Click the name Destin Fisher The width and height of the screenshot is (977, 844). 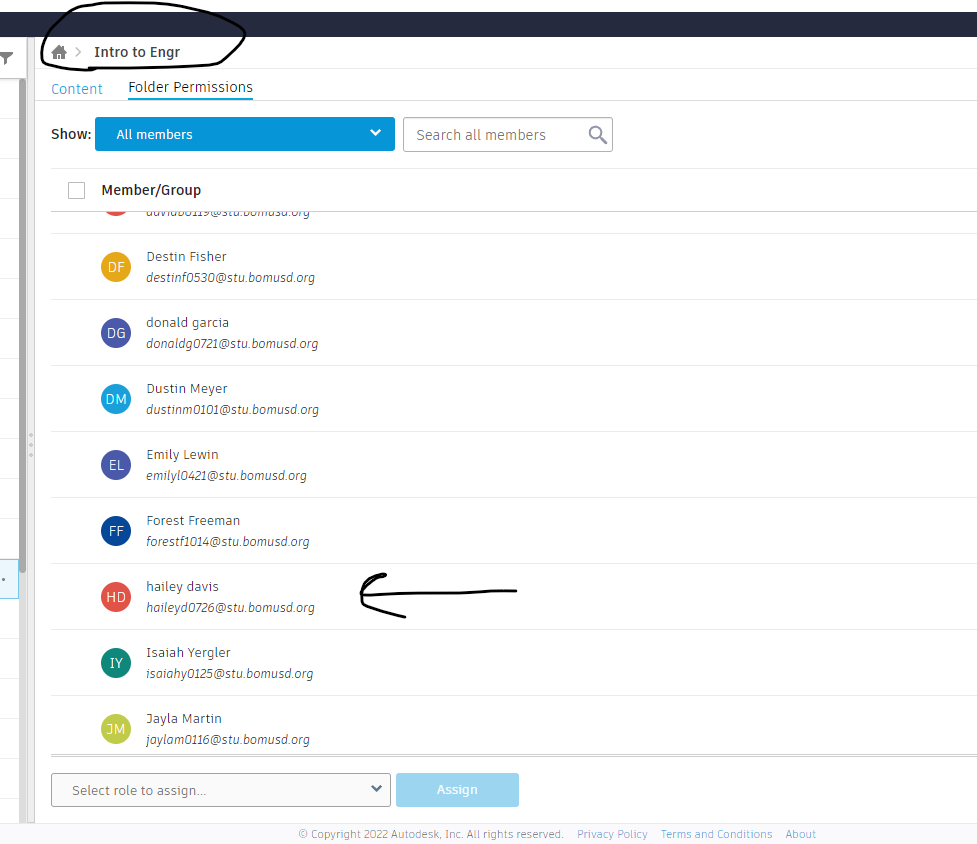coord(186,257)
